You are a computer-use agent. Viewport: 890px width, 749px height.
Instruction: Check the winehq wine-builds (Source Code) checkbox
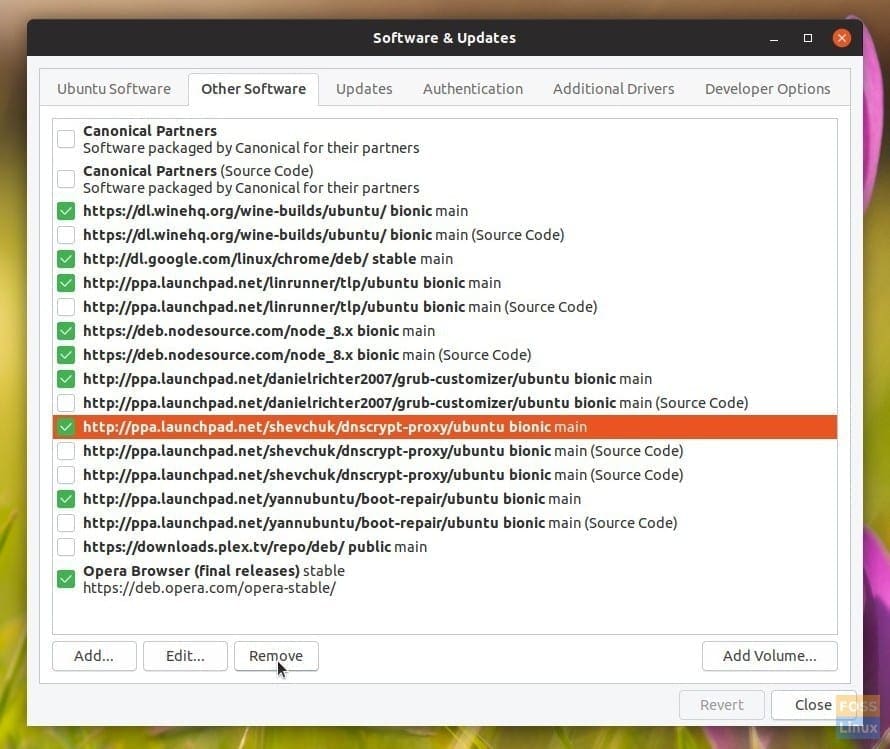point(66,235)
